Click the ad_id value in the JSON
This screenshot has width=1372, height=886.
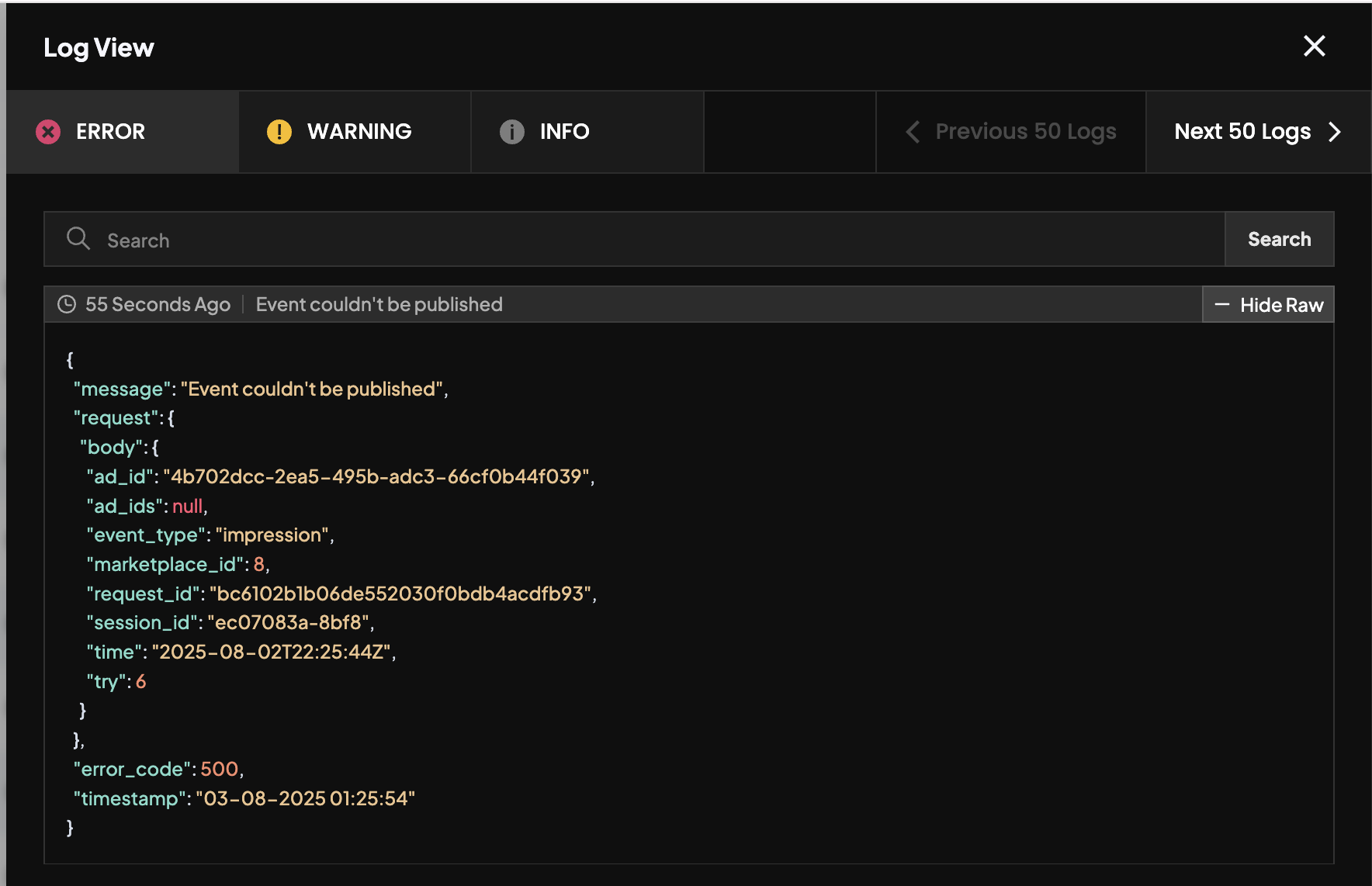pos(376,476)
